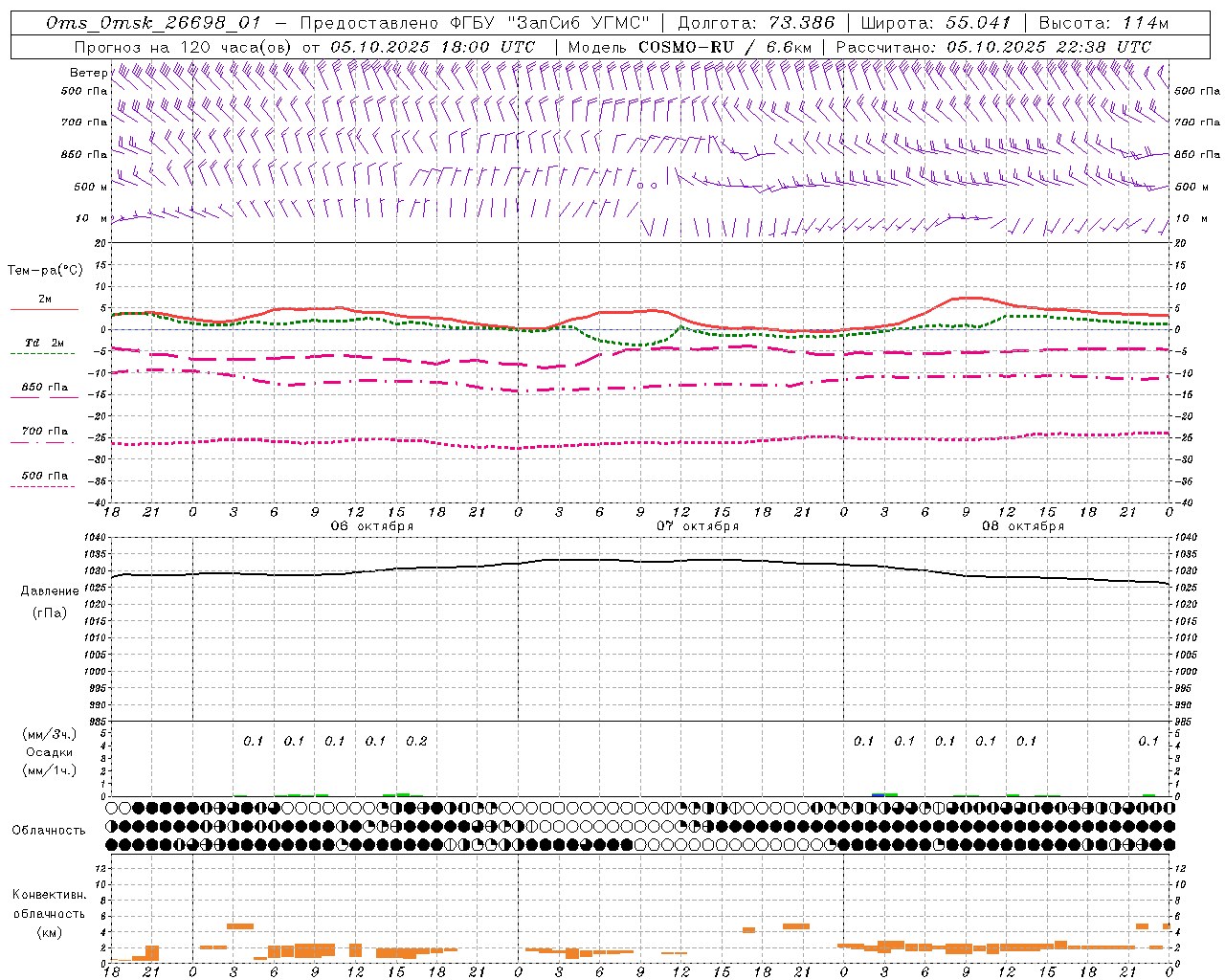Image resolution: width=1225 pixels, height=980 pixels.
Task: Click the 07 октября date label
Action: click(x=698, y=526)
